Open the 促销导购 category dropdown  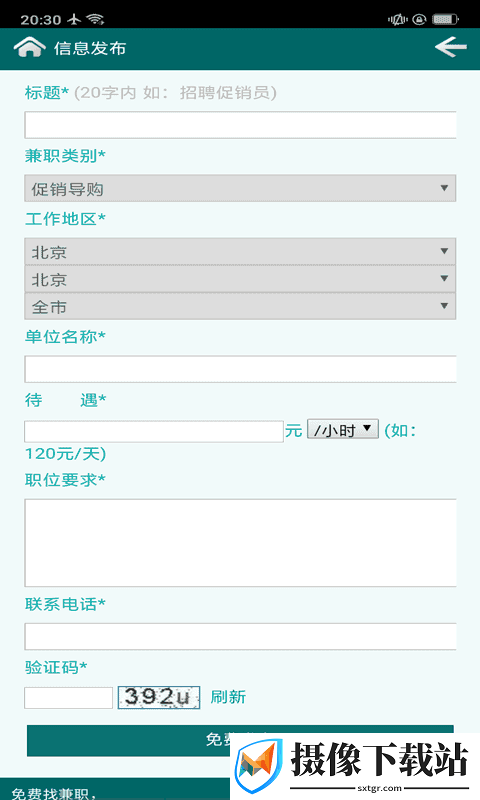pyautogui.click(x=240, y=188)
